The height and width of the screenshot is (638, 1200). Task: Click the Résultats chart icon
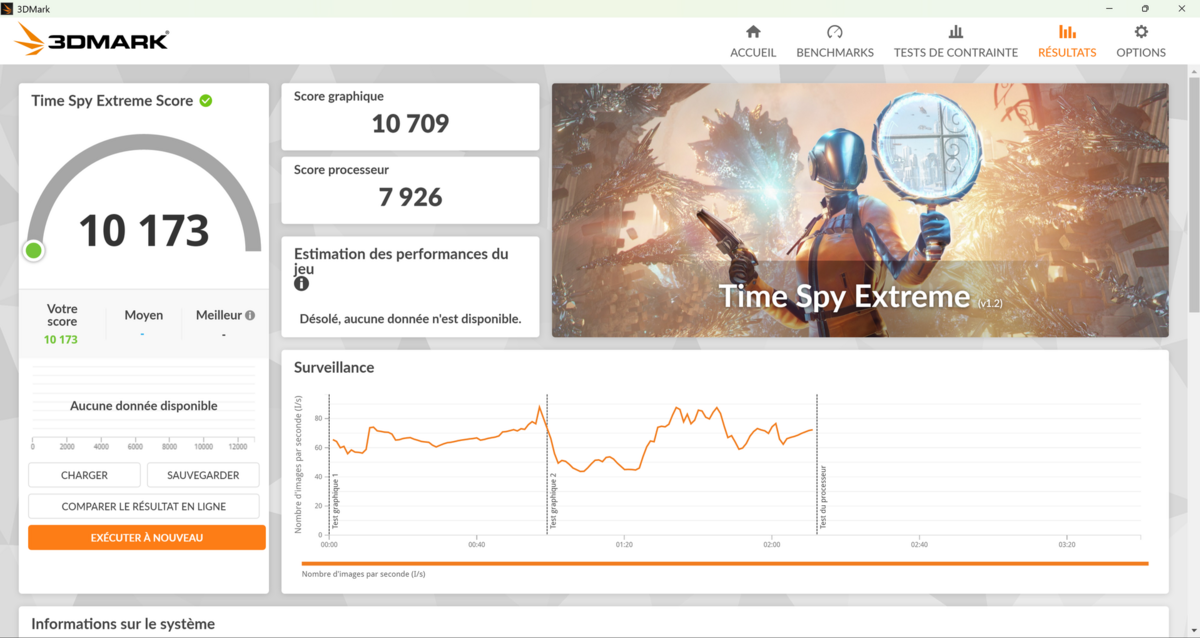click(x=1067, y=32)
